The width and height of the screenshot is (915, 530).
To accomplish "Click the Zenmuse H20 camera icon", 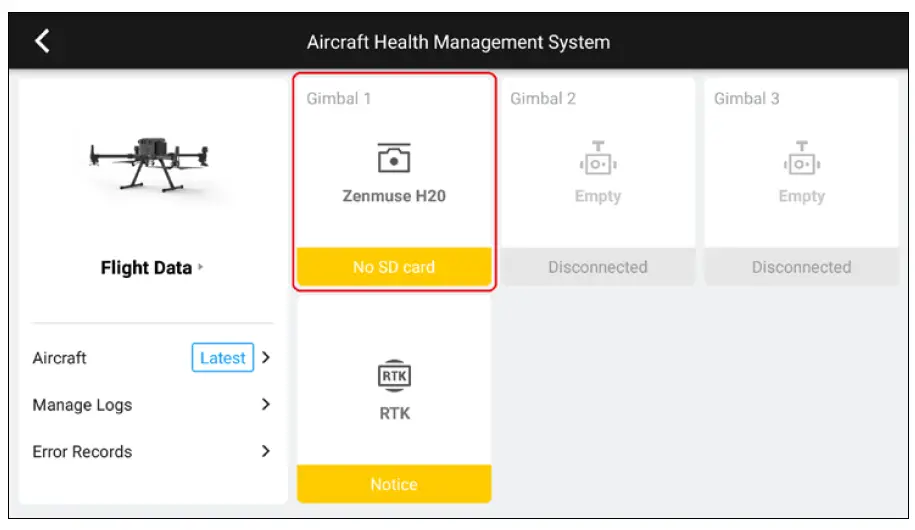I will [x=394, y=159].
